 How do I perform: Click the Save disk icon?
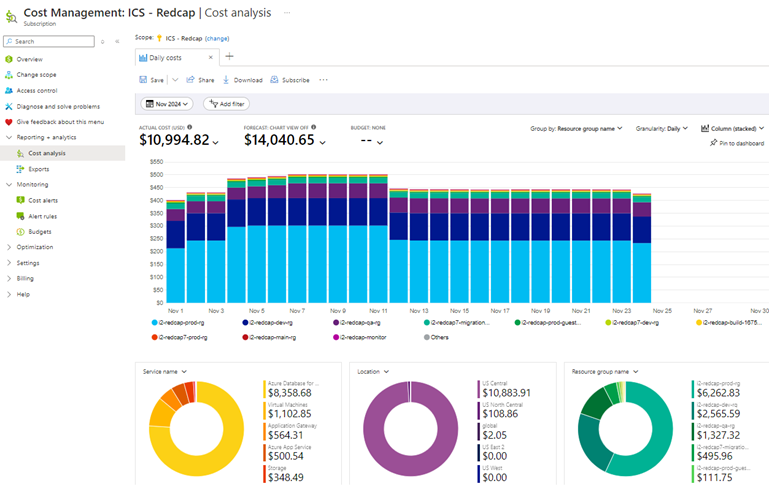click(x=143, y=79)
